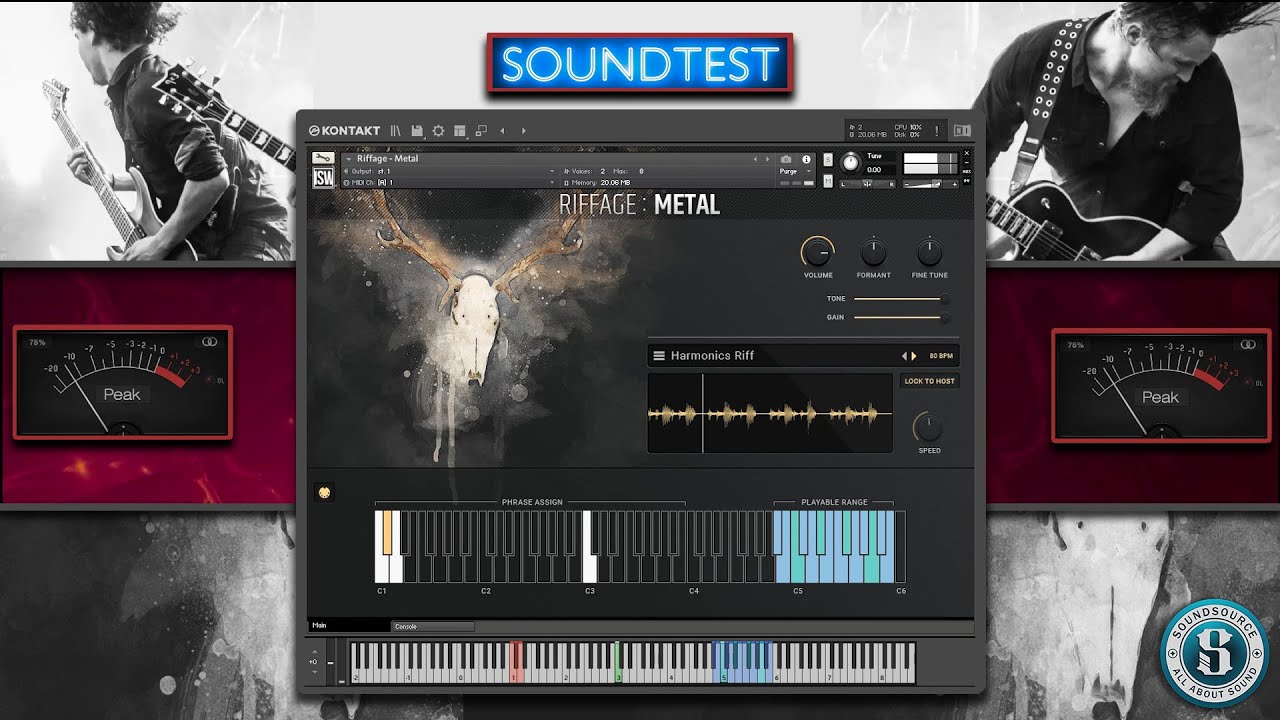Screen dimensions: 1280x720
Task: Expand the Riffage - Metal instrument dropdown arrow
Action: (348, 159)
